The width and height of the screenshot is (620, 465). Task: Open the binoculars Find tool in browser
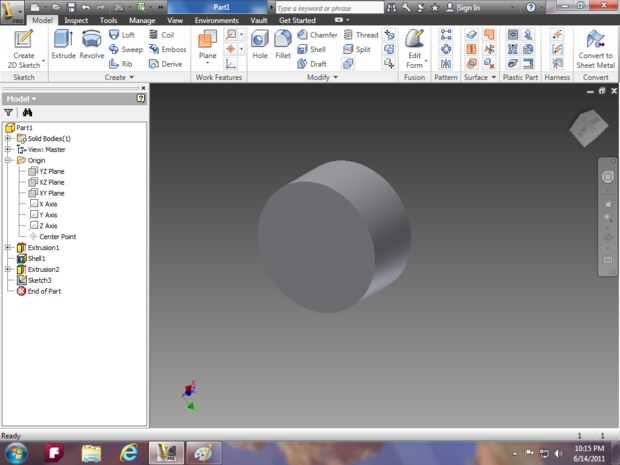(28, 113)
